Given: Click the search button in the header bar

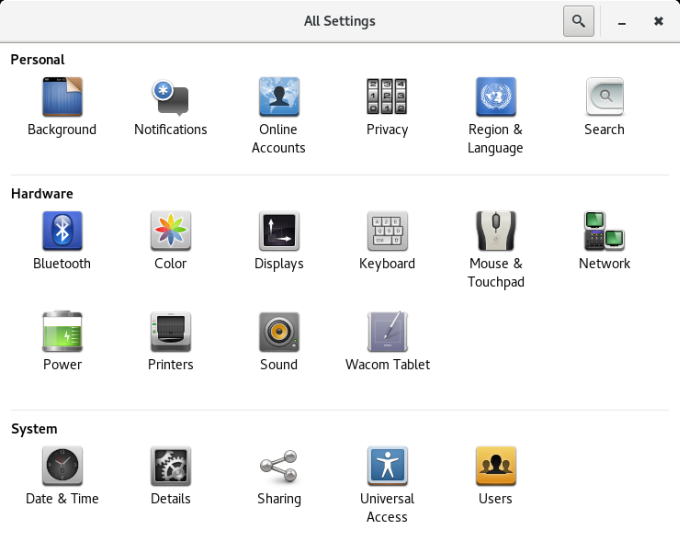Looking at the screenshot, I should [x=578, y=21].
